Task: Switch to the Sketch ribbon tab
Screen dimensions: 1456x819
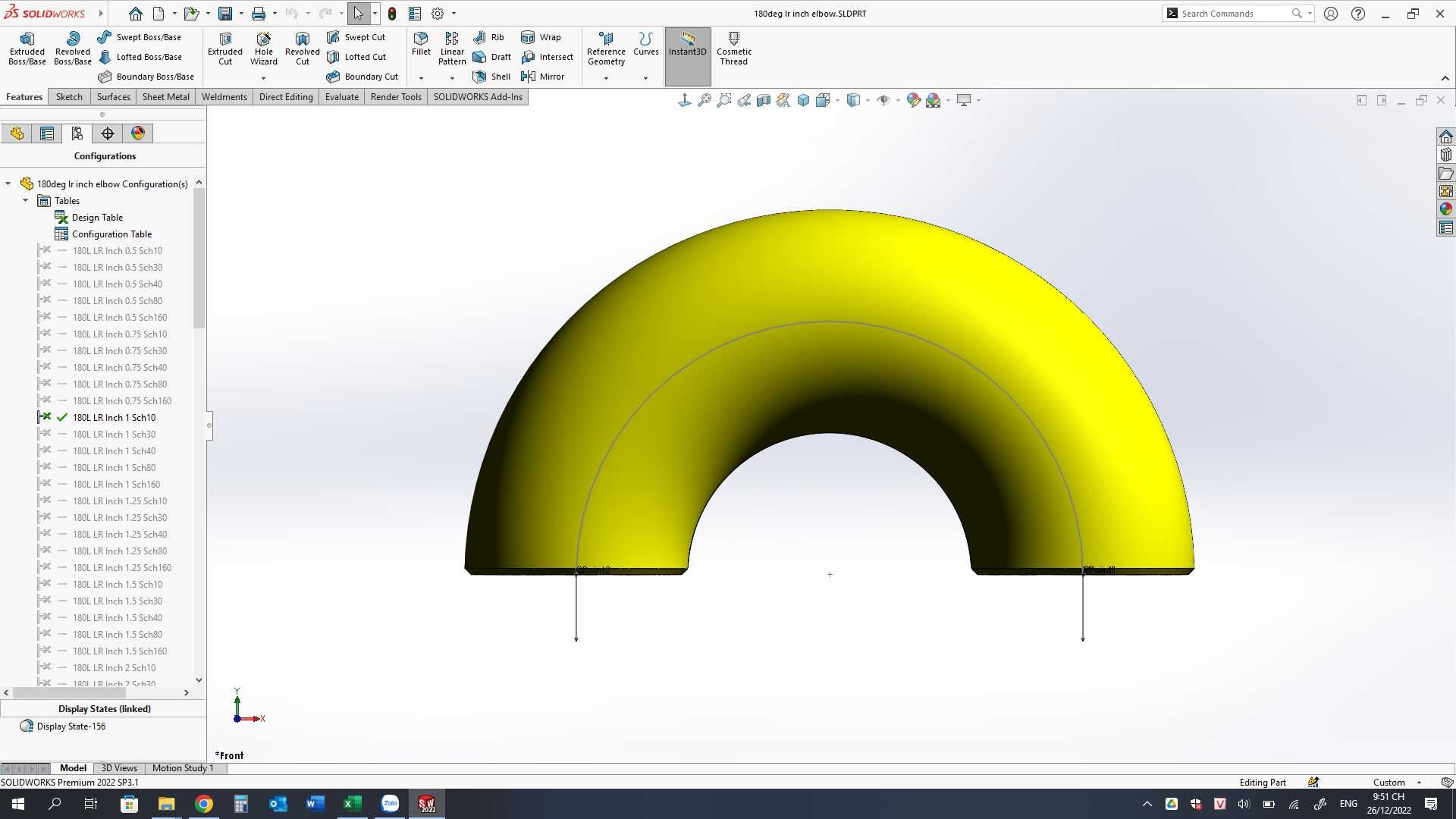Action: click(x=69, y=97)
